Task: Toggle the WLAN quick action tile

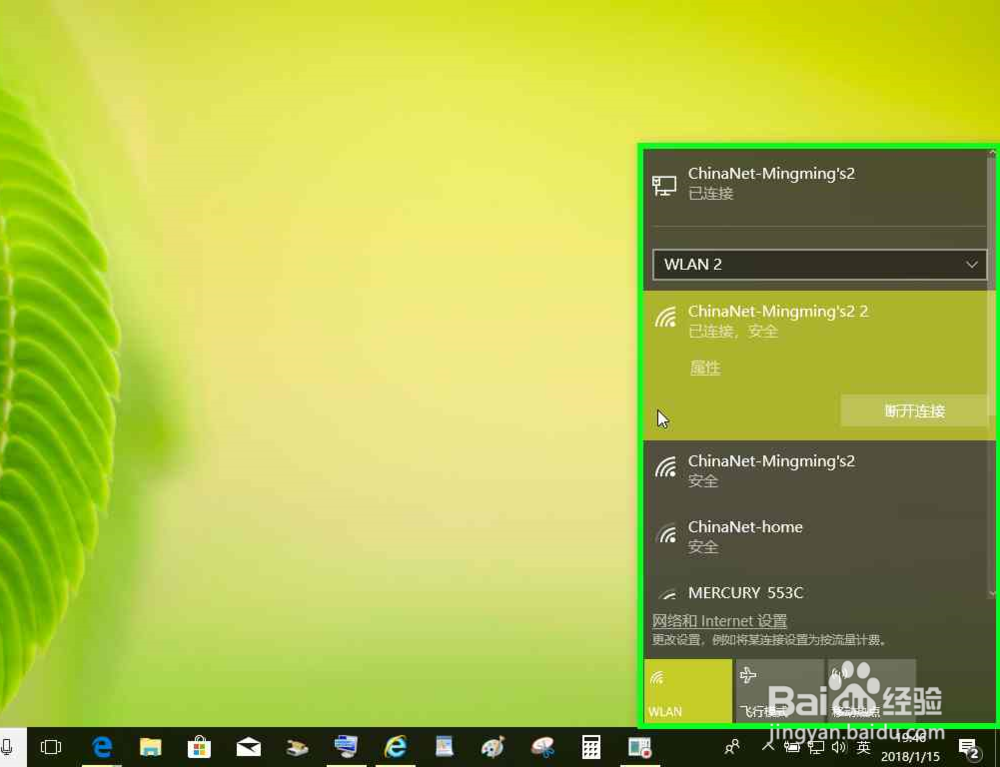Action: pyautogui.click(x=688, y=690)
